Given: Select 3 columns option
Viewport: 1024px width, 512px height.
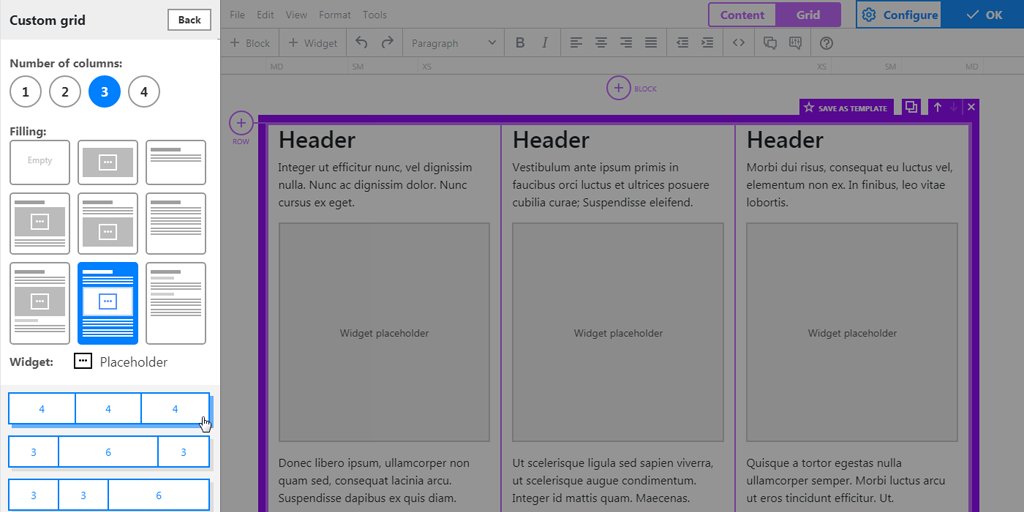Looking at the screenshot, I should (104, 91).
